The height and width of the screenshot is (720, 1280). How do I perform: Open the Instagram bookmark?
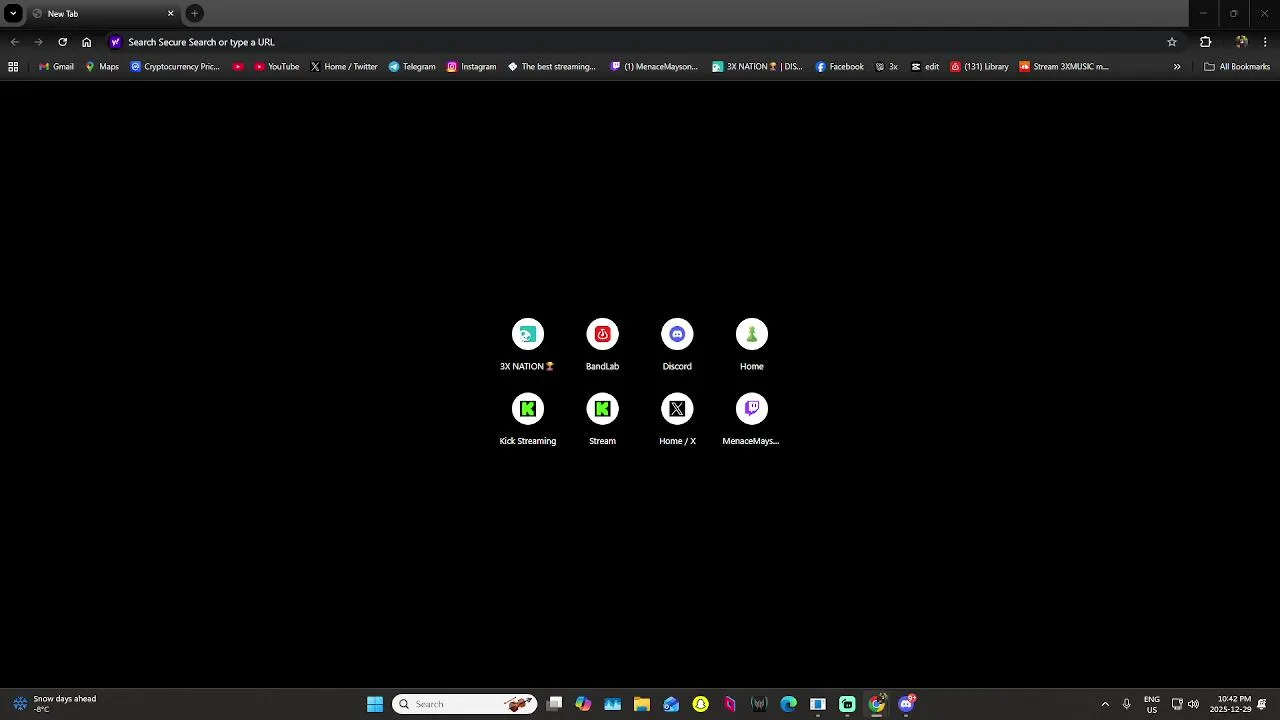[471, 67]
